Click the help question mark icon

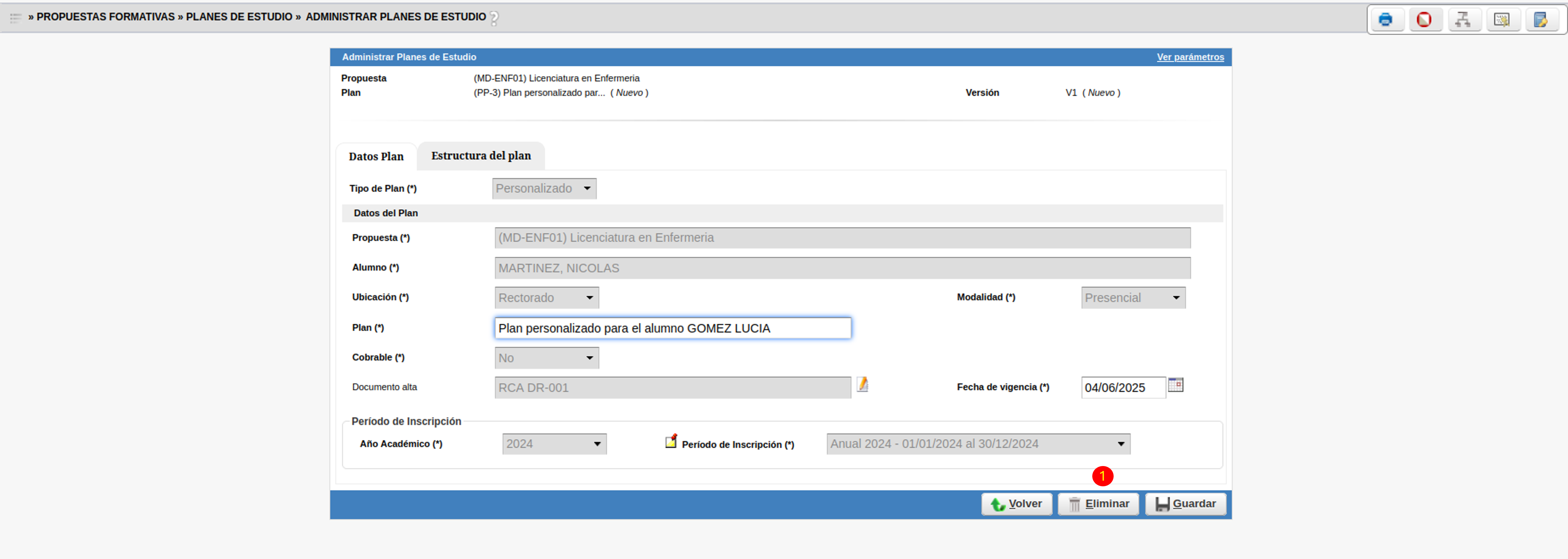pos(494,18)
